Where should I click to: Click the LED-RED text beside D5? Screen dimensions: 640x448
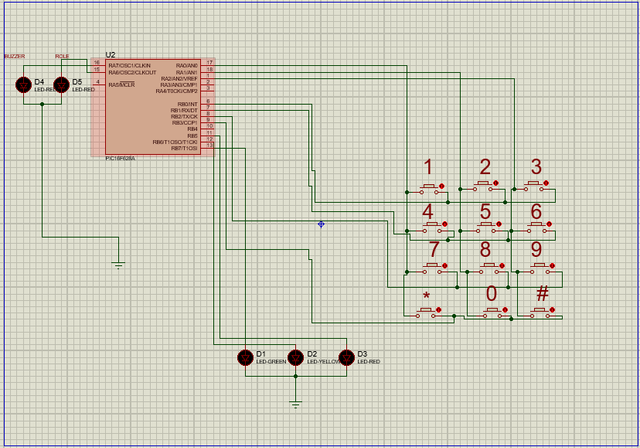click(84, 89)
